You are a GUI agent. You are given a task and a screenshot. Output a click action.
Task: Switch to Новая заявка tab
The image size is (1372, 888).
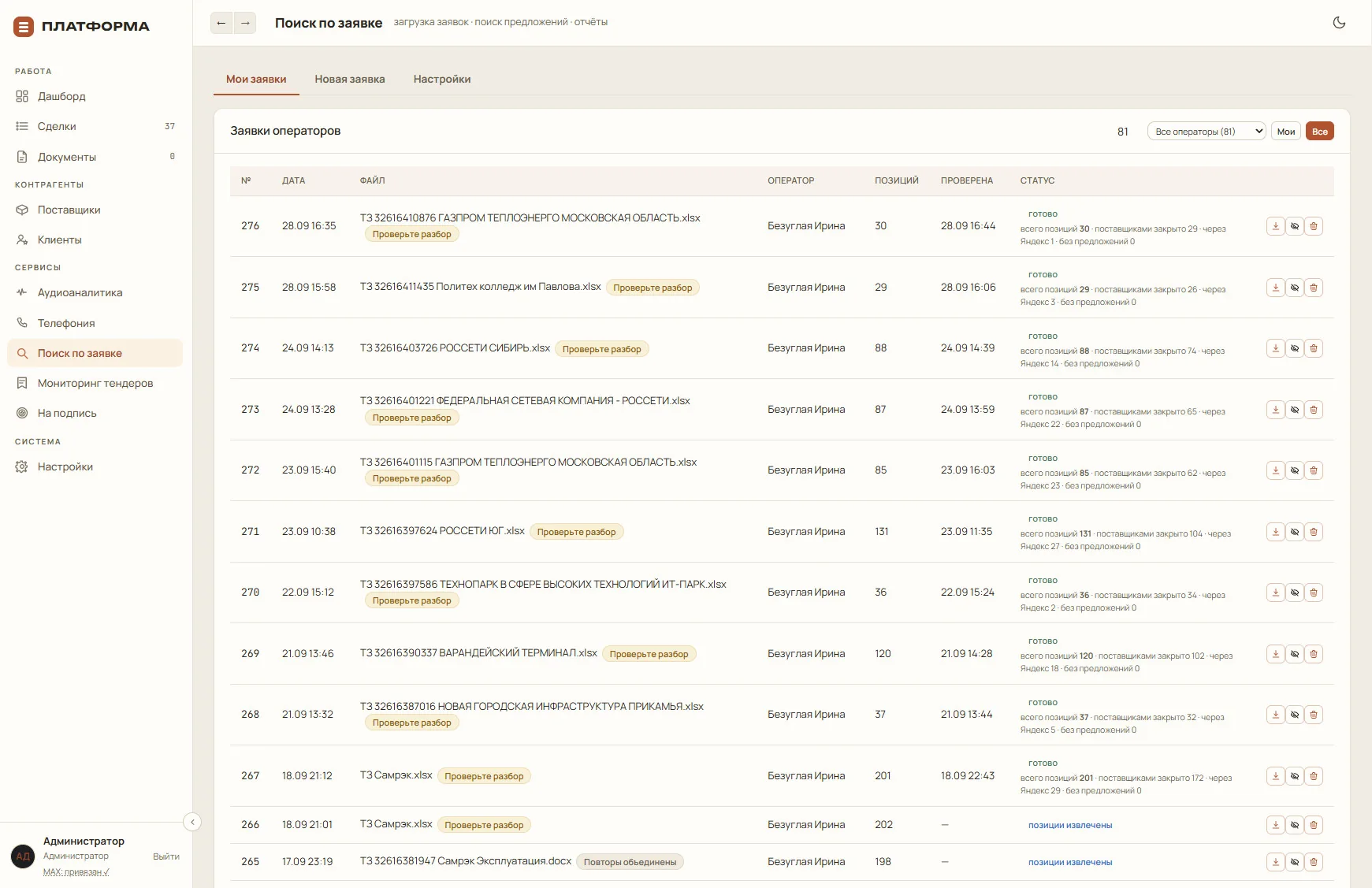coord(350,79)
